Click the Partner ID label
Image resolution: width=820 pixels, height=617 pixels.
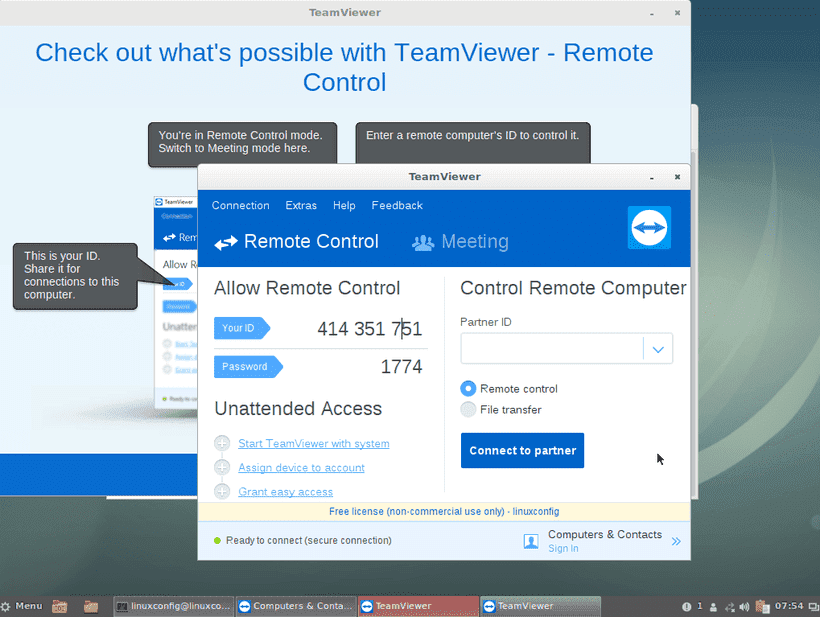(486, 322)
